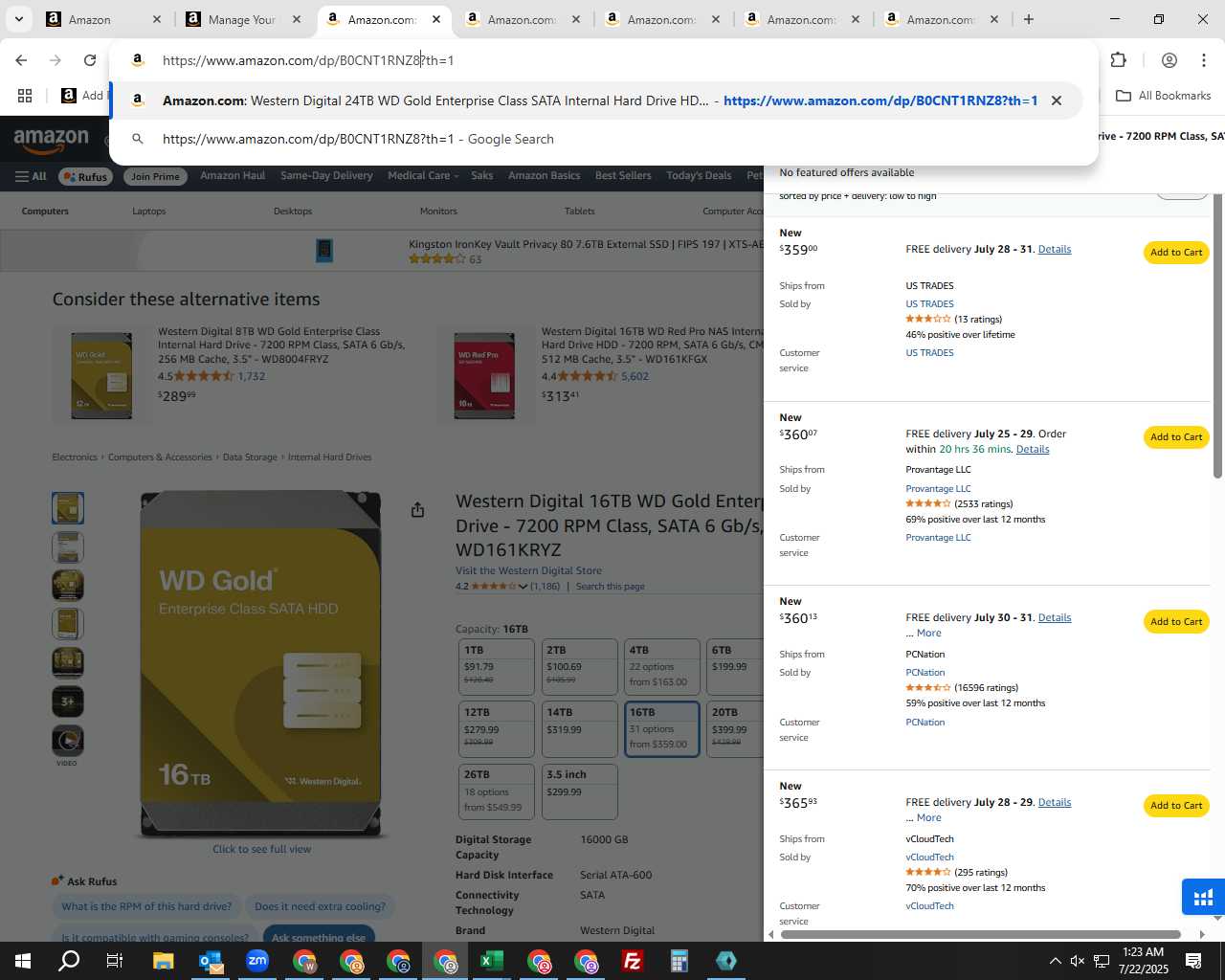Open the Internal Hard Drives breadcrumb
This screenshot has height=980, width=1225.
click(x=329, y=457)
